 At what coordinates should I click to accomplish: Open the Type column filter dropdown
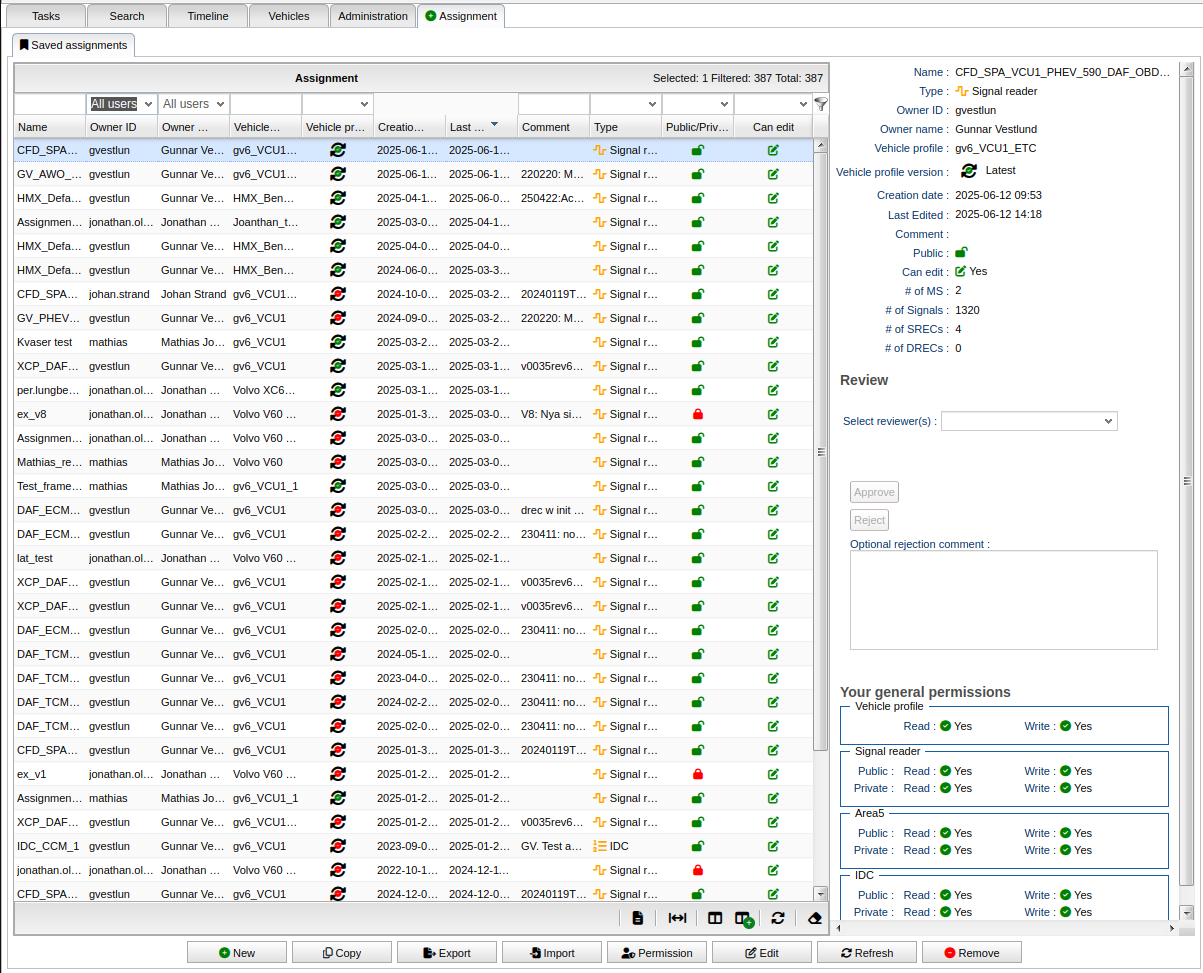pyautogui.click(x=625, y=104)
